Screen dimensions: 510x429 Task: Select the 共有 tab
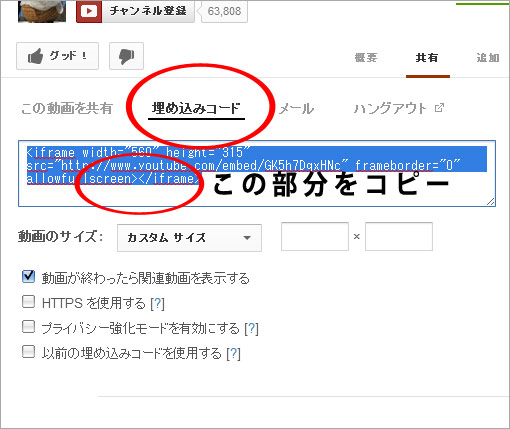pyautogui.click(x=427, y=58)
